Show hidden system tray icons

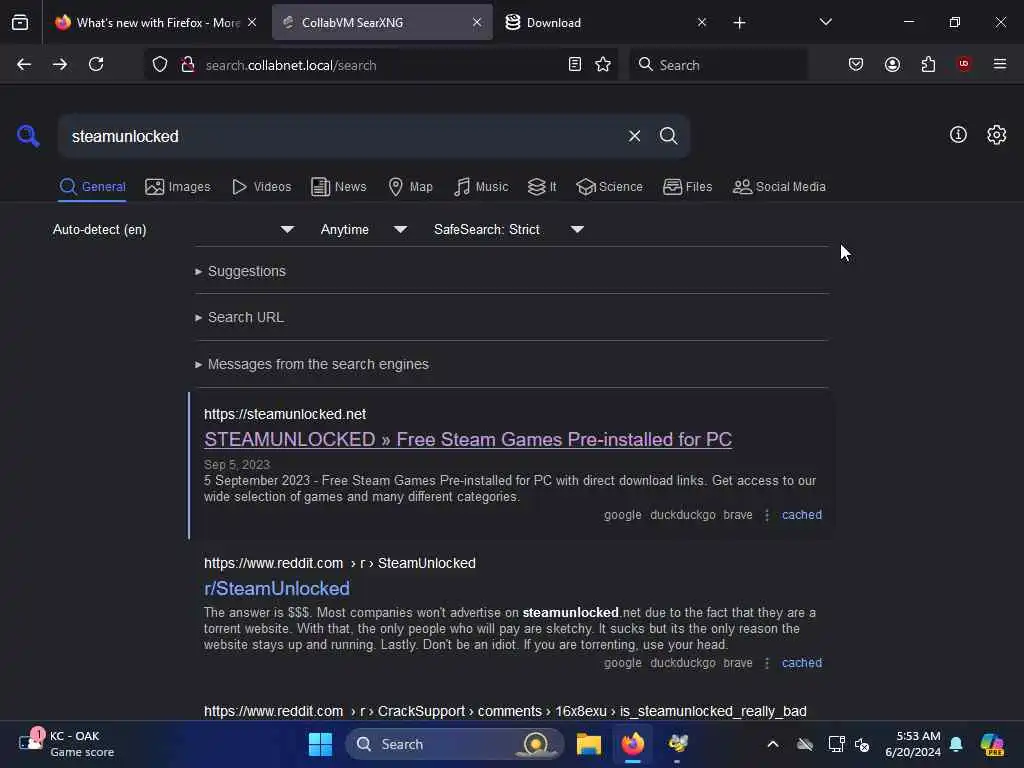pos(773,744)
